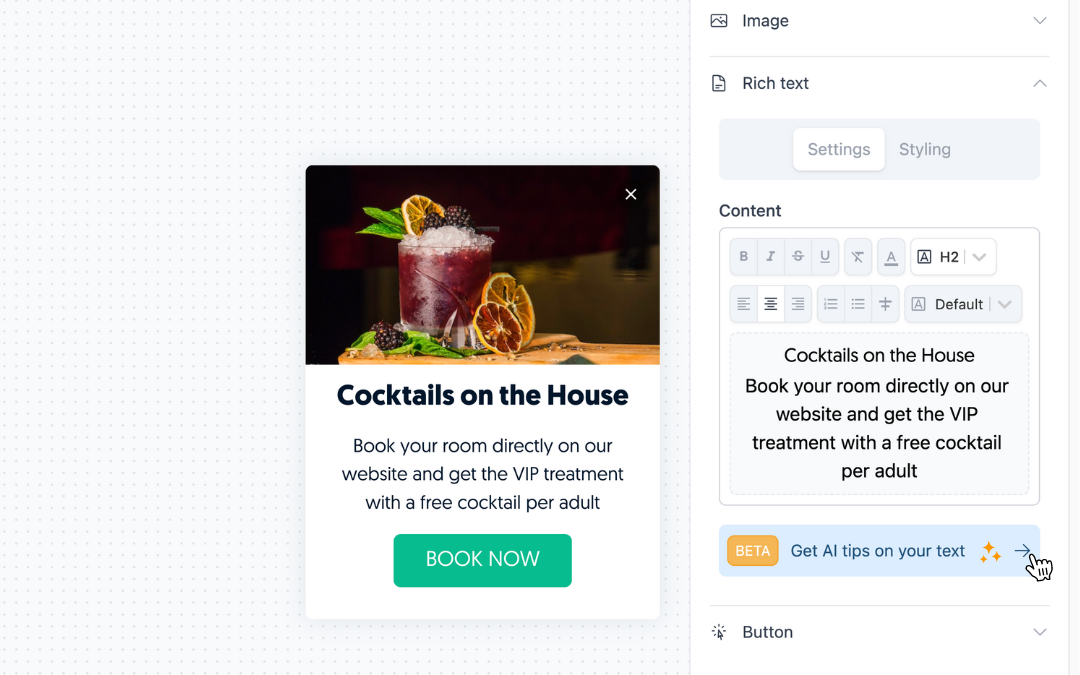1080x675 pixels.
Task: Clear text formatting
Action: click(858, 256)
